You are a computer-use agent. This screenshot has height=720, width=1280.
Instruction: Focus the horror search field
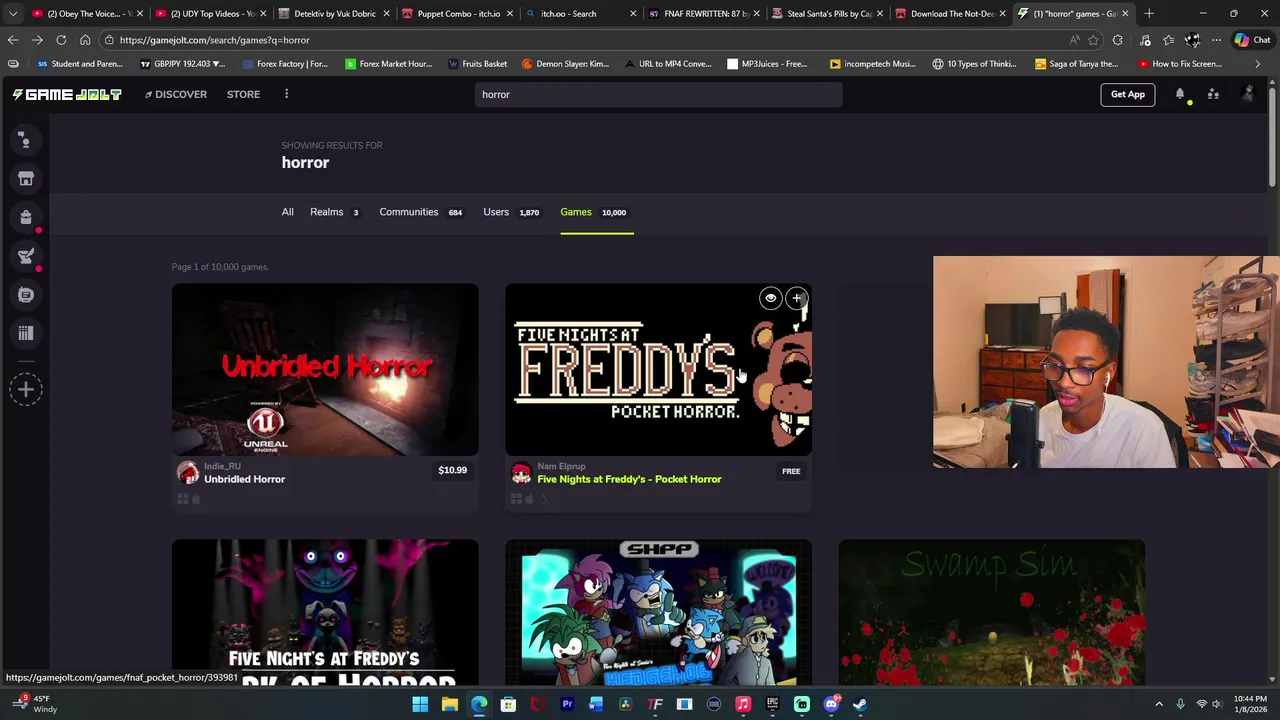point(658,94)
